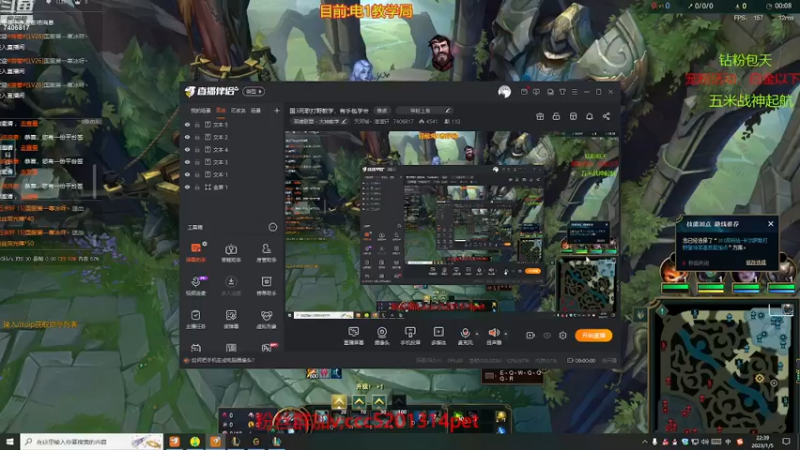Edit the stream category tag with pencil
Screen dimensions: 800x450
tap(320, 121)
